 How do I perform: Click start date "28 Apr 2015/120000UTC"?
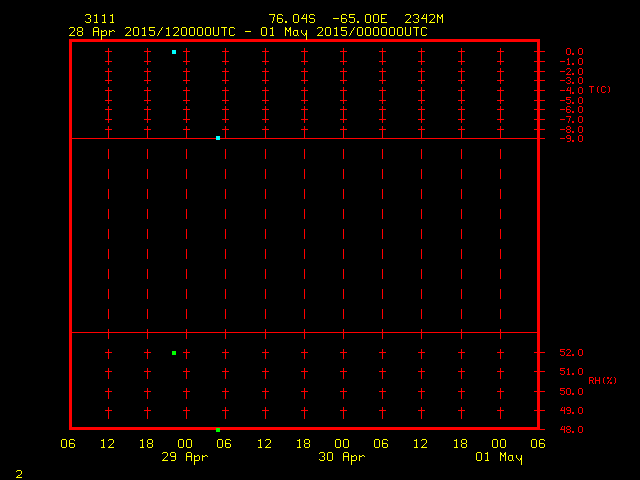point(152,32)
